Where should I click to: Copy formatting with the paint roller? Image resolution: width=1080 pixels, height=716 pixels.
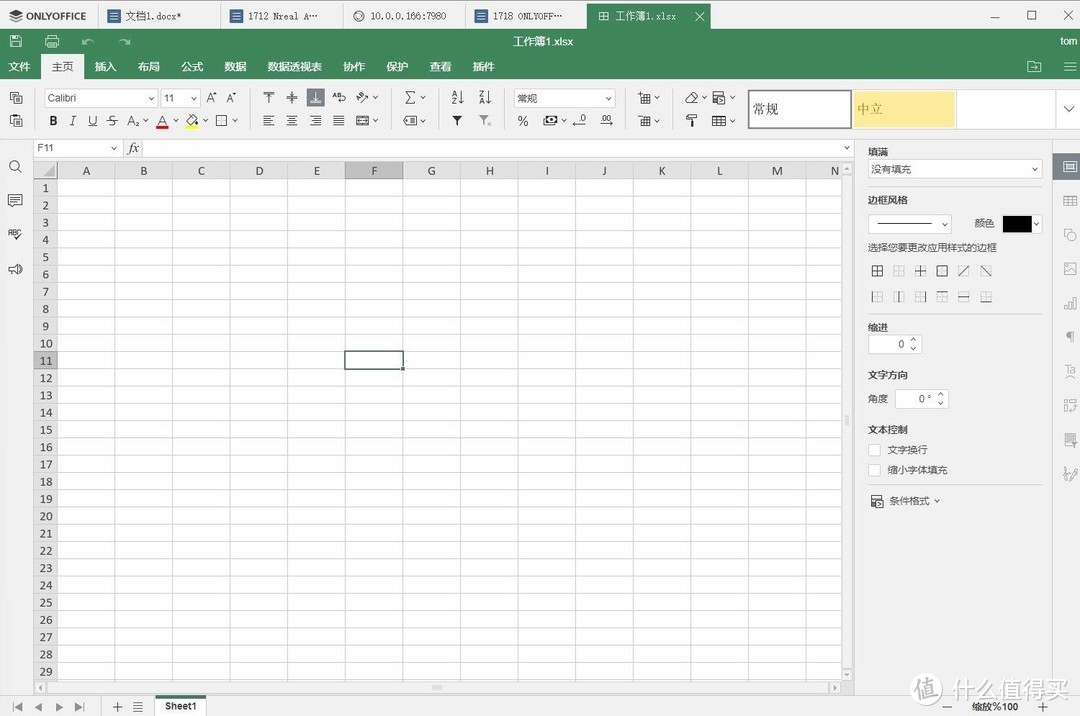692,120
